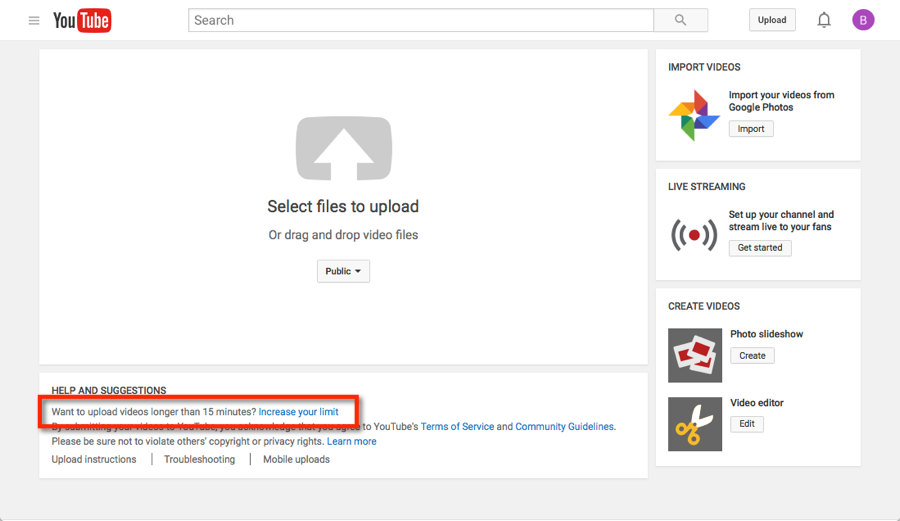Open the notifications bell

coord(824,20)
